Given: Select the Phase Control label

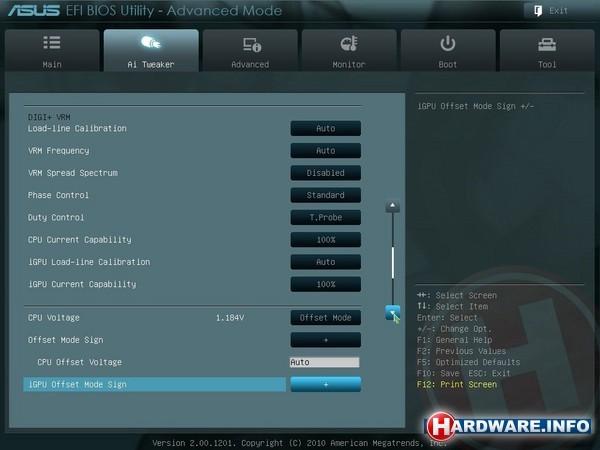Looking at the screenshot, I should [58, 195].
